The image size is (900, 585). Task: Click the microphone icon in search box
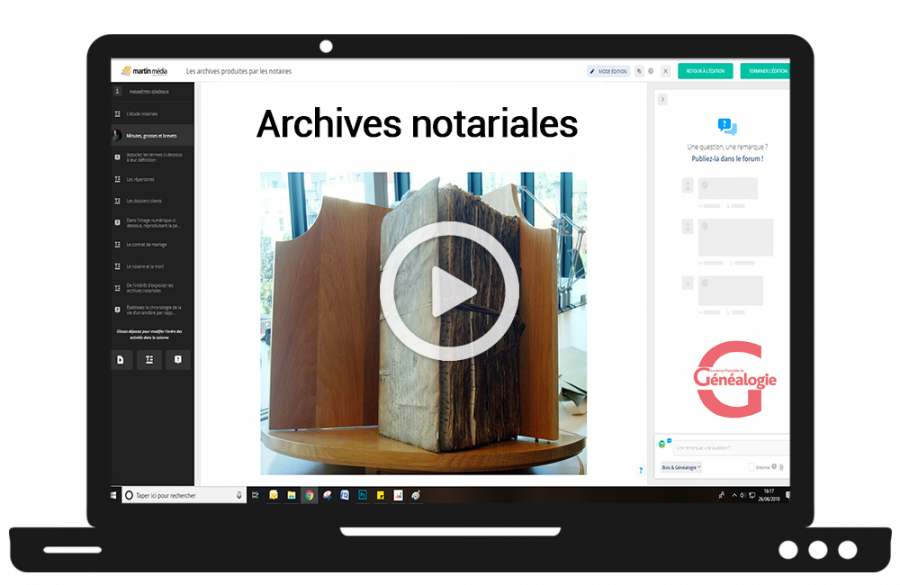tap(239, 495)
